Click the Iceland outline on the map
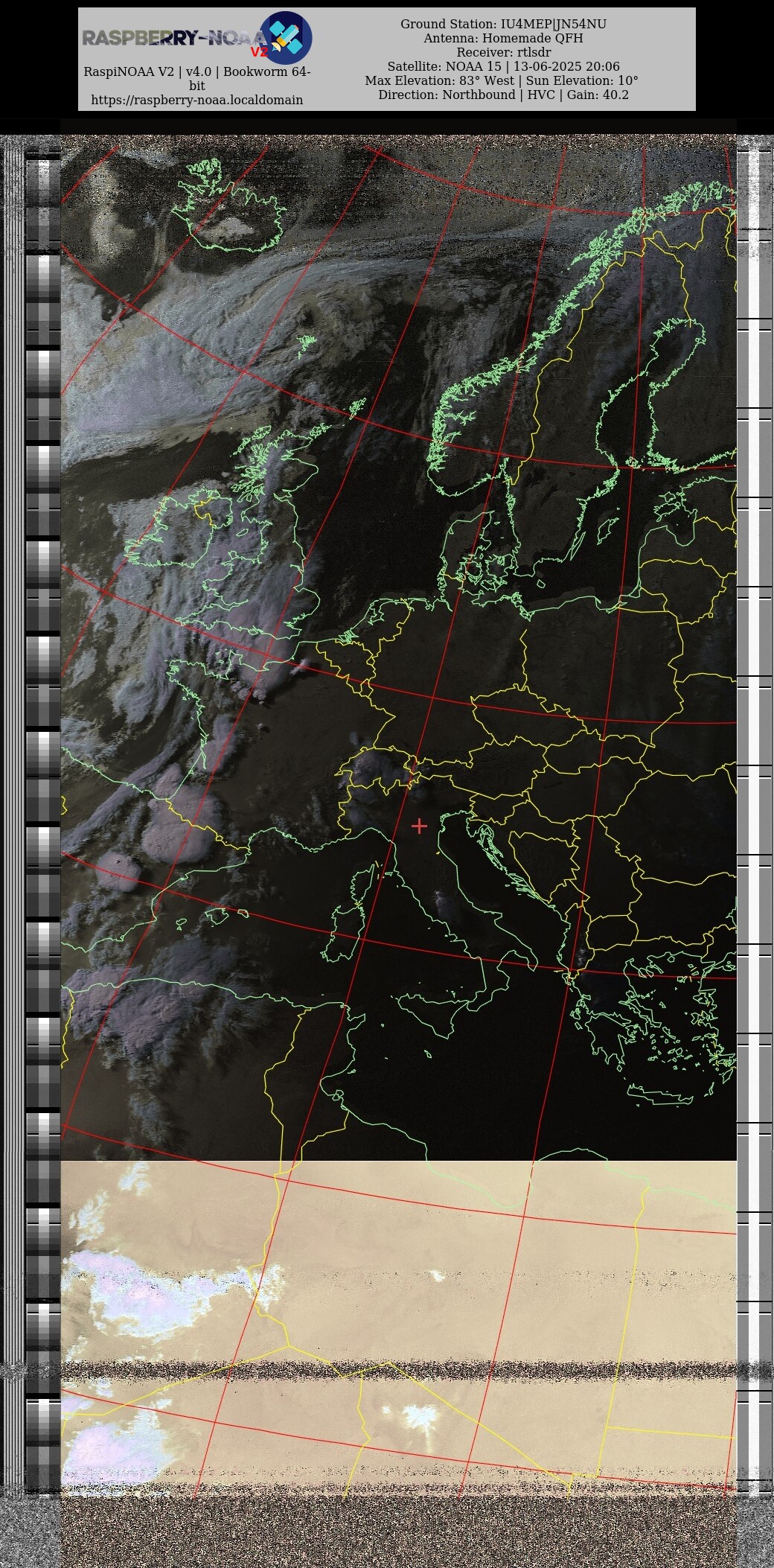Screen dimensions: 774x1568 click(x=229, y=206)
